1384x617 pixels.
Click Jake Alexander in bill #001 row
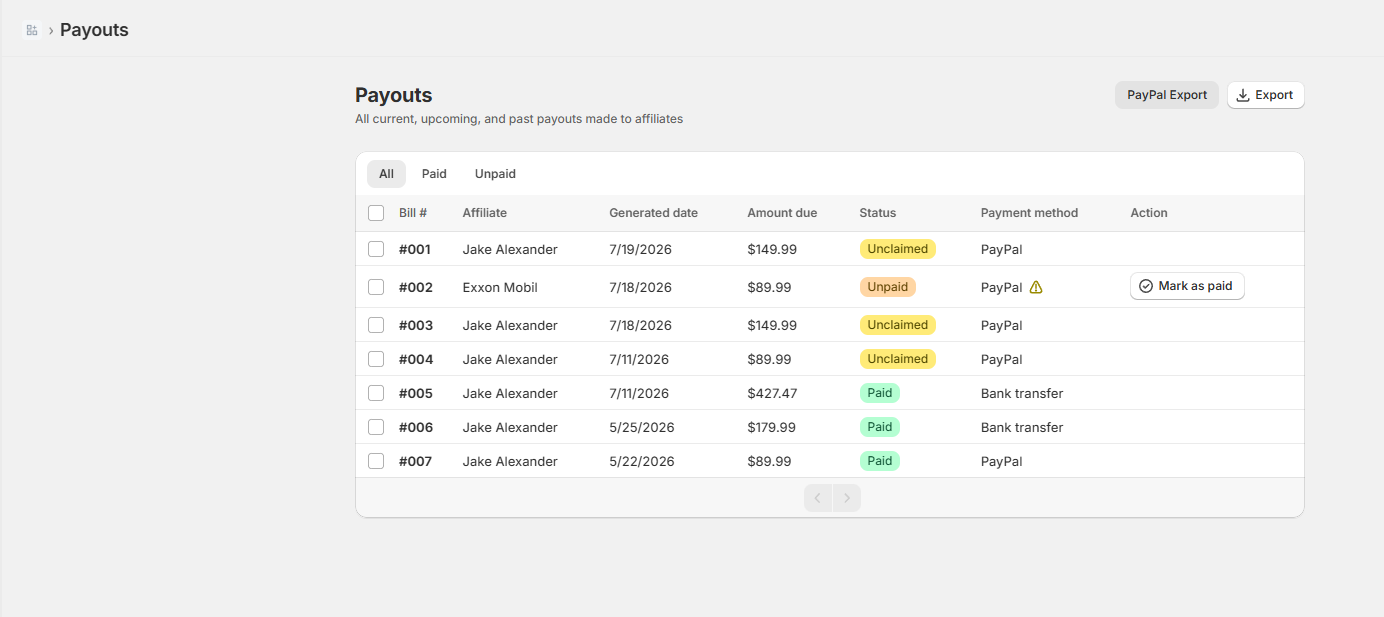[x=510, y=249]
